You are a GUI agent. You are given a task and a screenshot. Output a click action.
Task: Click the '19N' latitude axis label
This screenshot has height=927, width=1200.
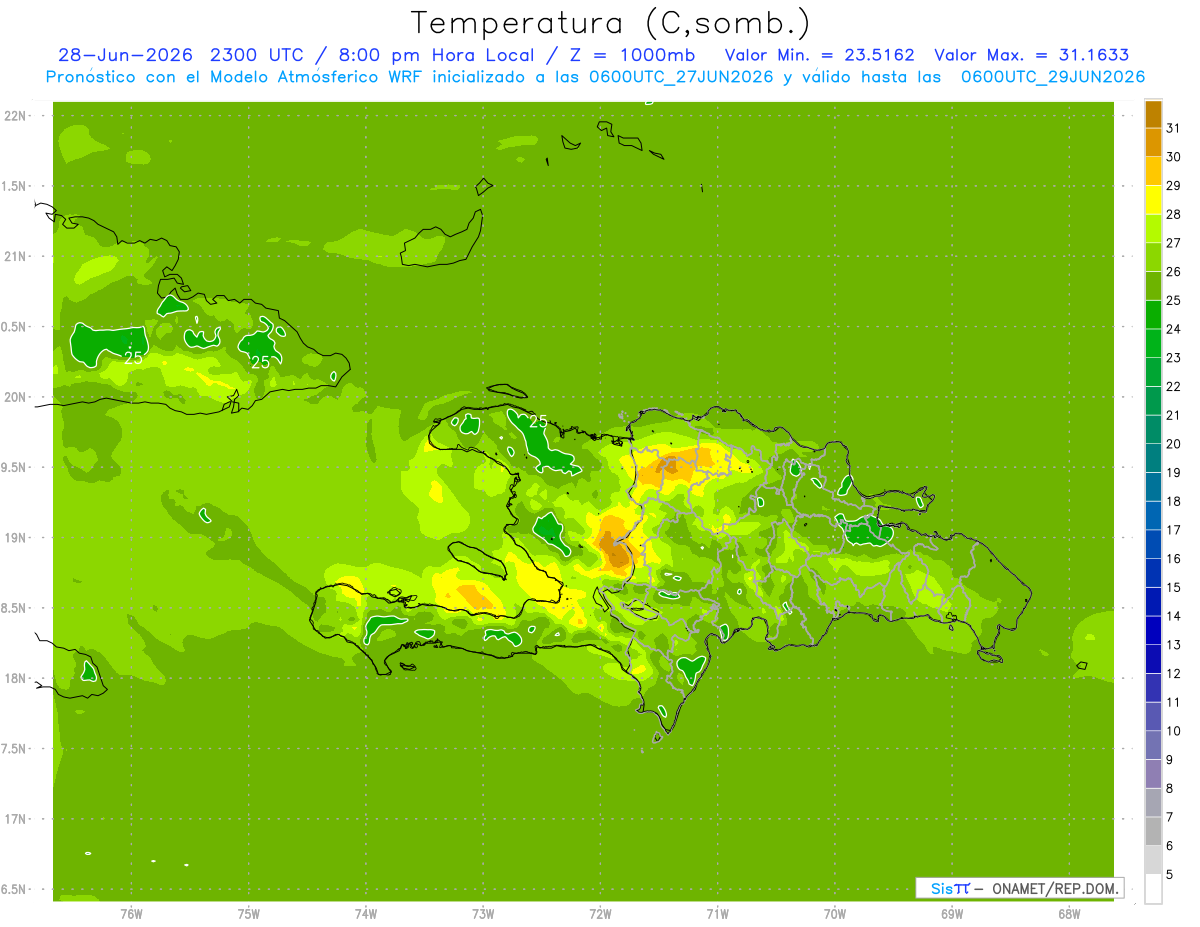click(x=15, y=538)
